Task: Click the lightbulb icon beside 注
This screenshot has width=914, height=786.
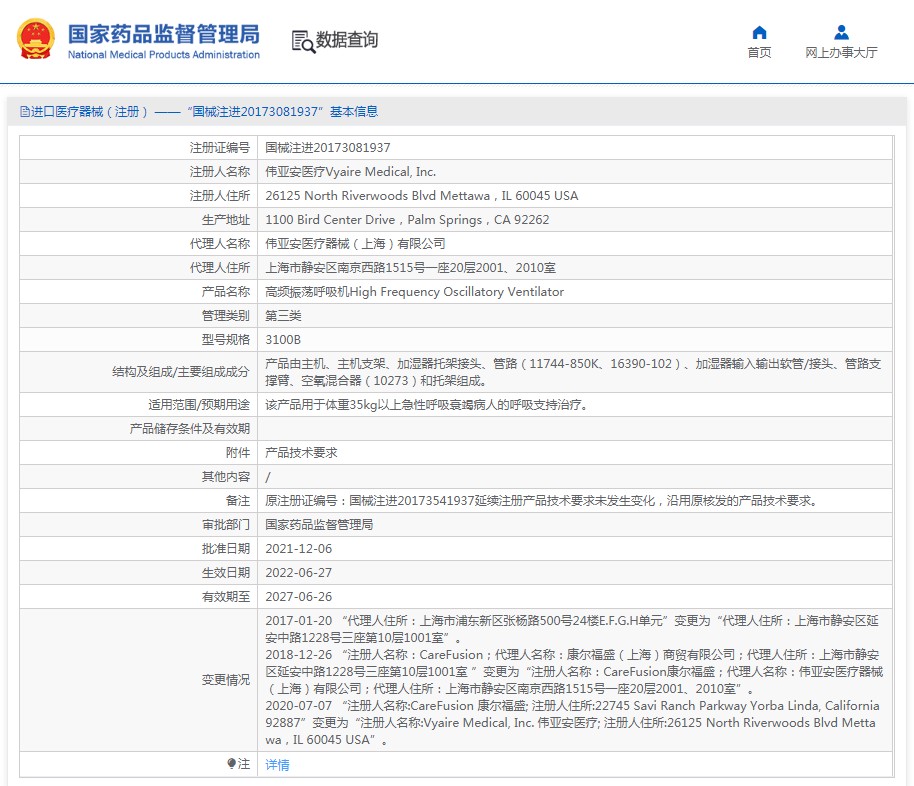Action: 231,764
